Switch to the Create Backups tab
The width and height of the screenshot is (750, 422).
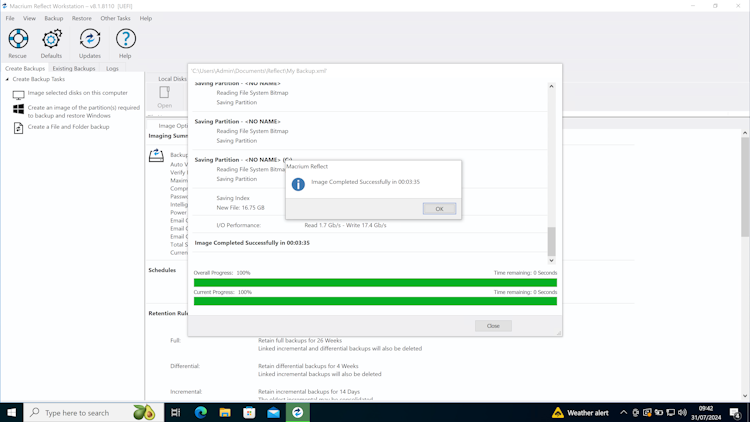pos(25,68)
